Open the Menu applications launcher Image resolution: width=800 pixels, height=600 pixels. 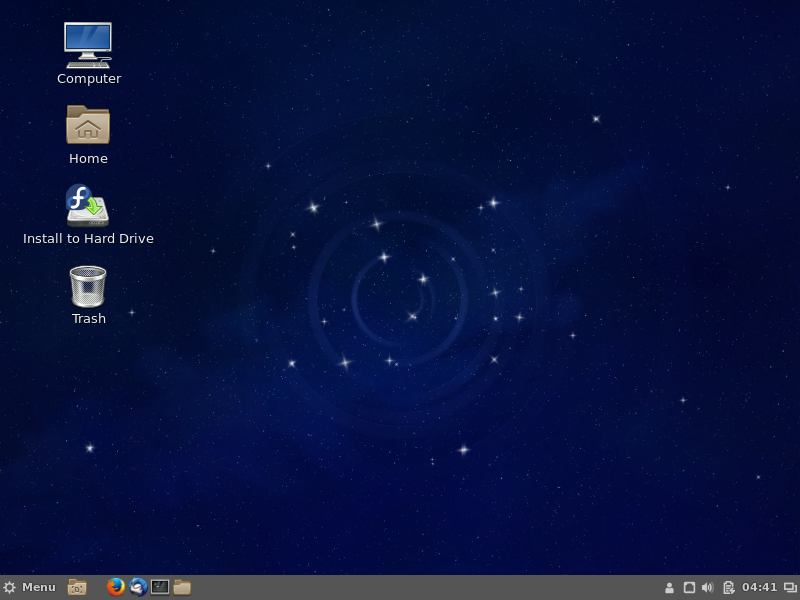[30, 587]
